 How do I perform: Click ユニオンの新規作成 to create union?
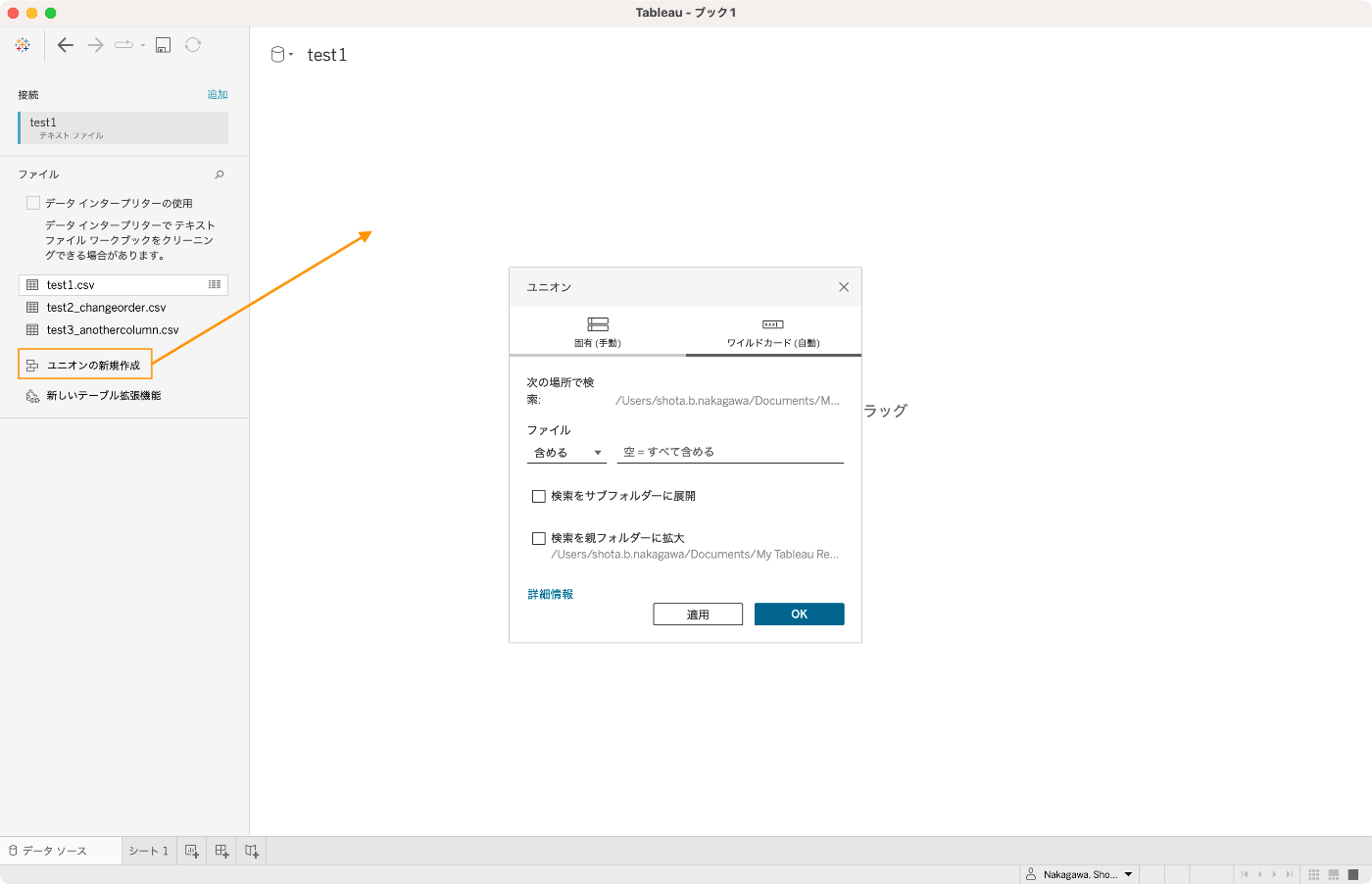click(x=85, y=365)
